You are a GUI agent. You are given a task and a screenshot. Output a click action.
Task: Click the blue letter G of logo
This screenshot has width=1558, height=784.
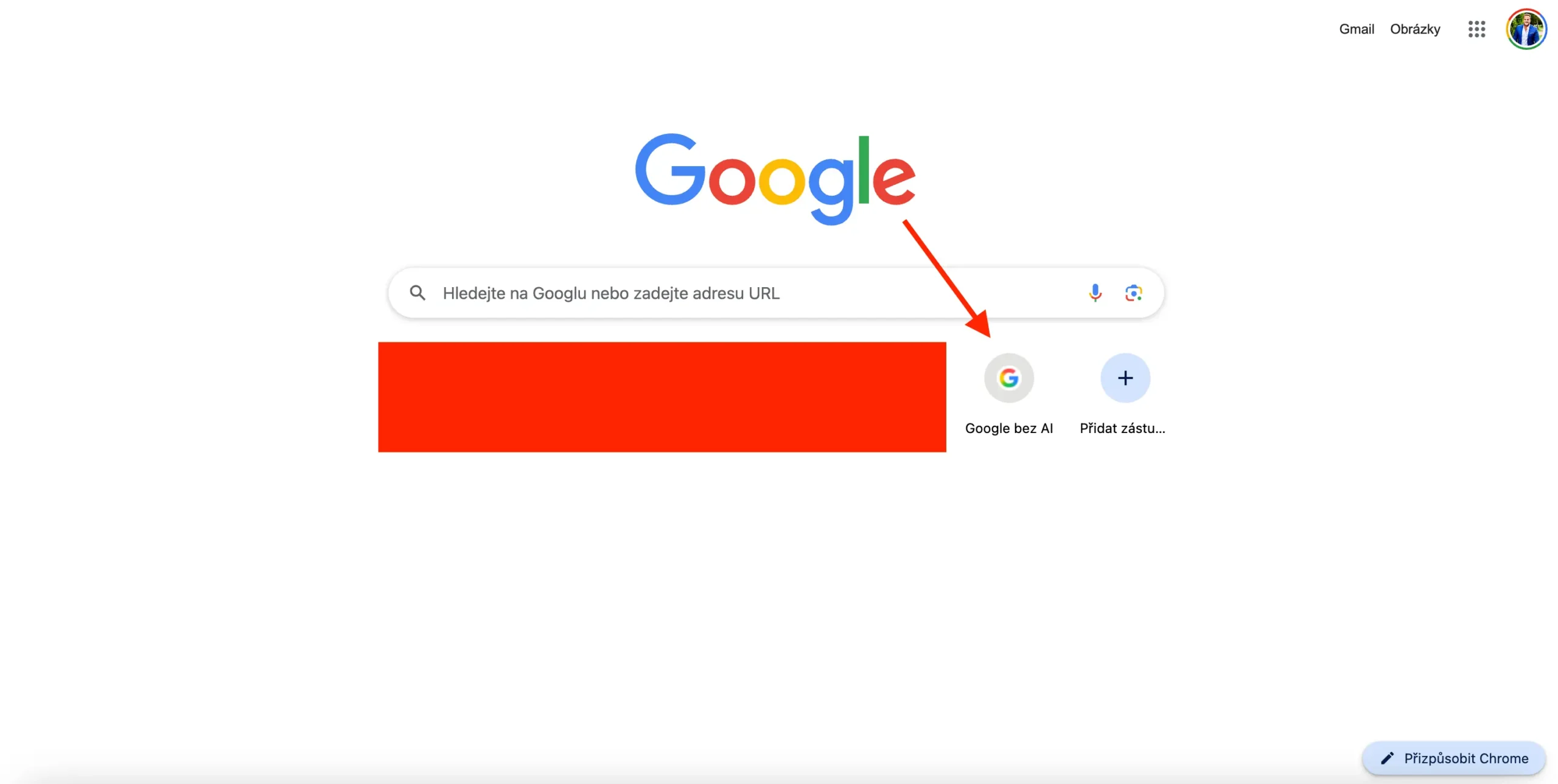coord(670,170)
